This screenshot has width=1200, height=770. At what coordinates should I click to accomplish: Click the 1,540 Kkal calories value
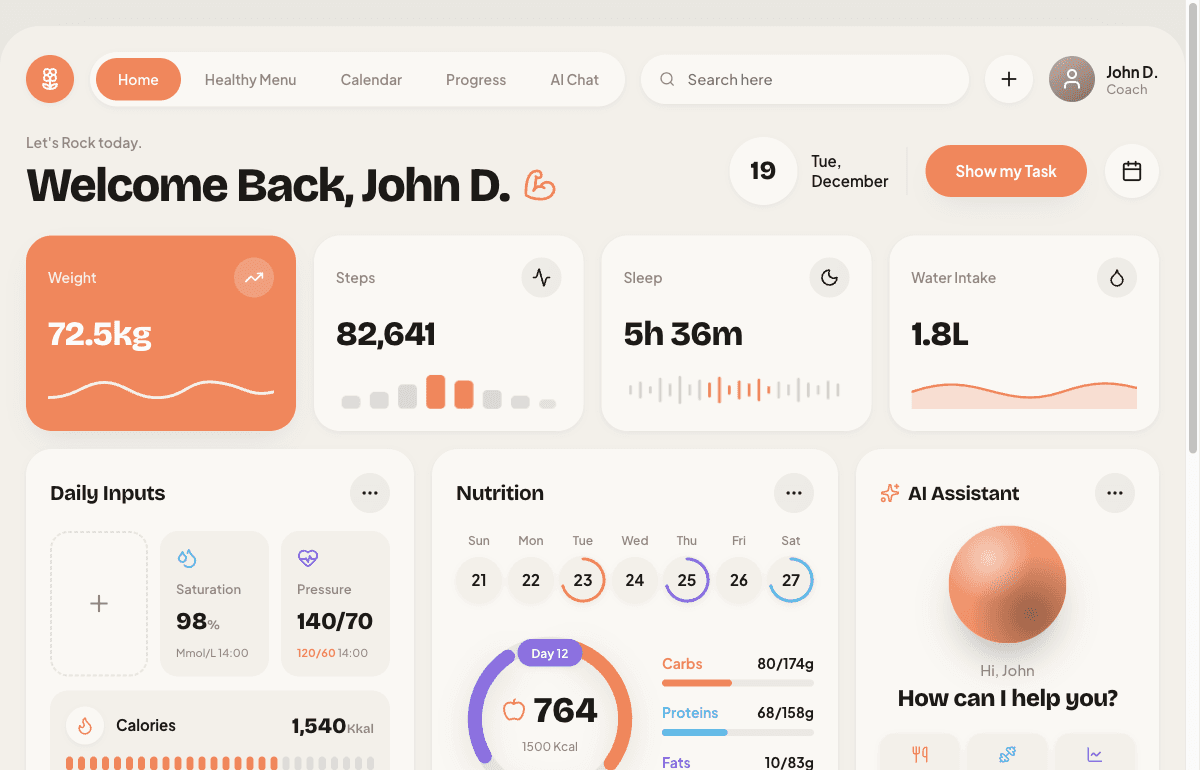tap(332, 726)
